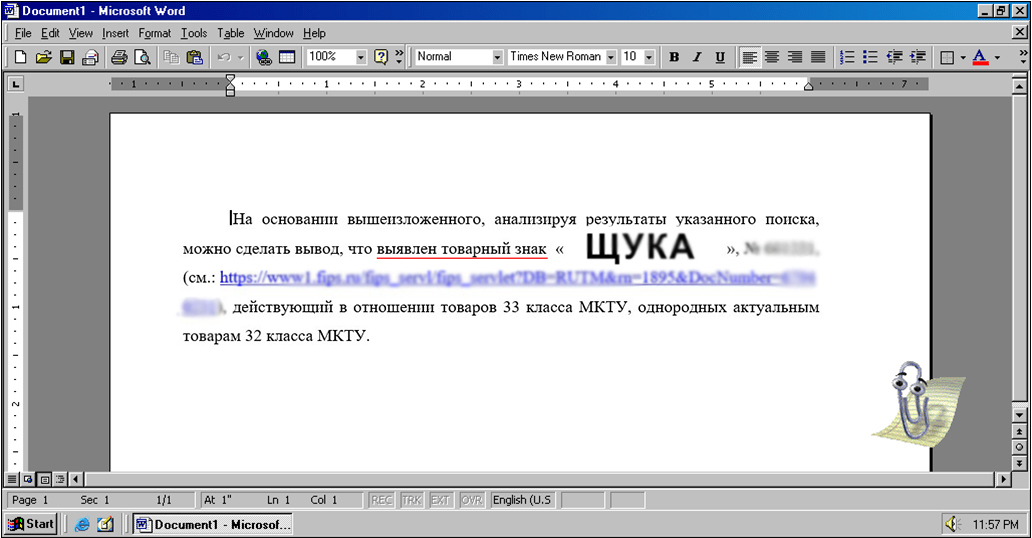
Task: Open the Help menu
Action: [x=314, y=33]
